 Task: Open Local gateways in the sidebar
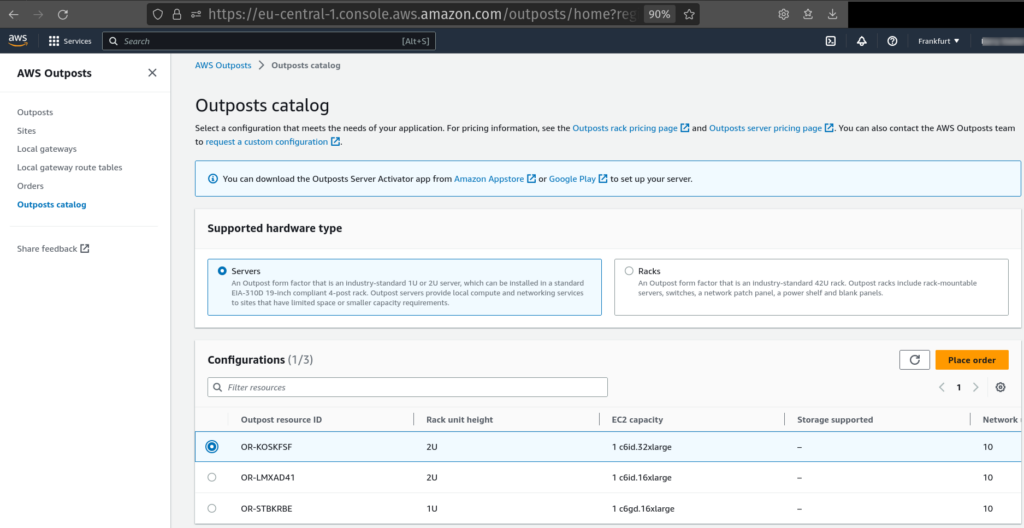coord(47,149)
